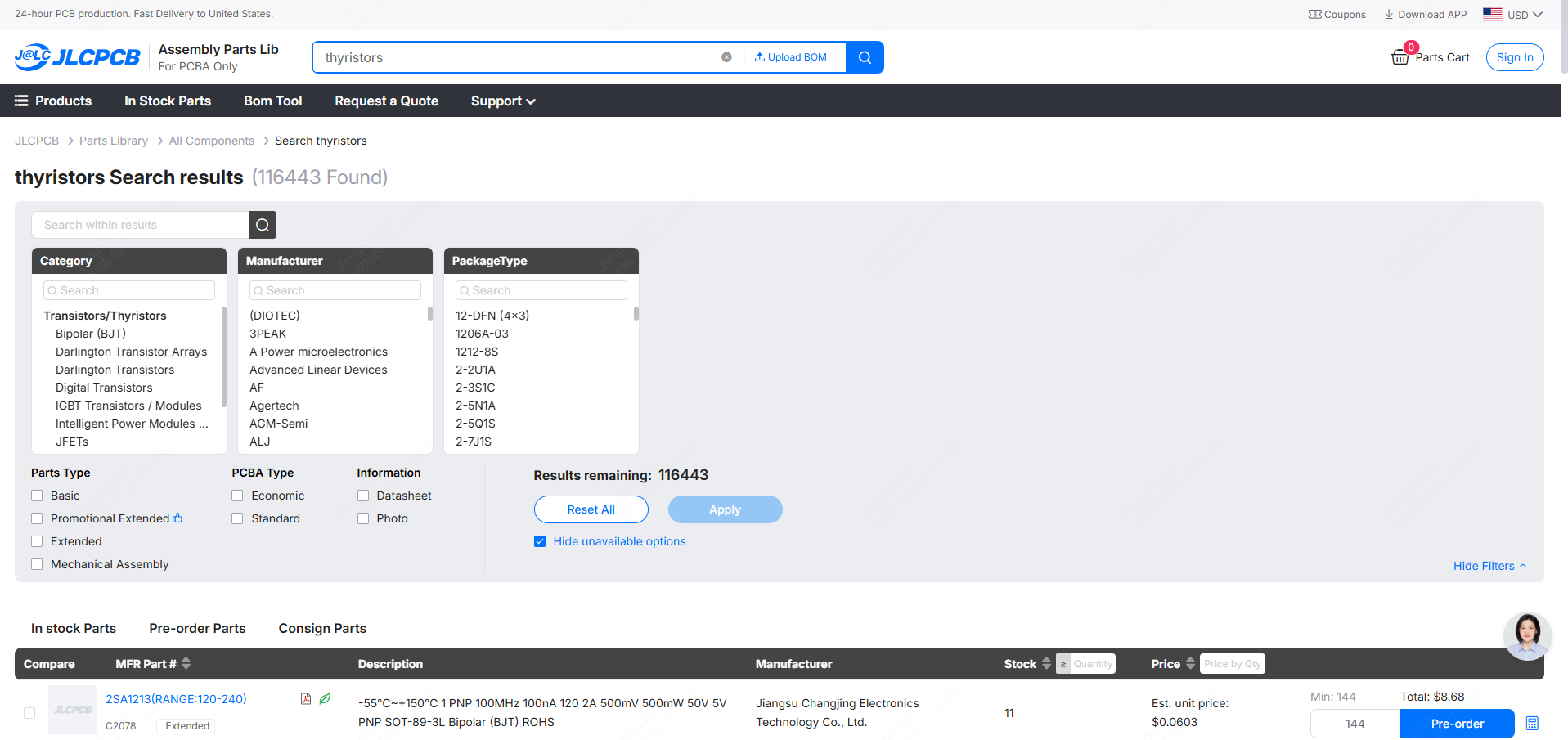The width and height of the screenshot is (1568, 740).
Task: Click the JLCPCB logo
Action: click(x=78, y=57)
